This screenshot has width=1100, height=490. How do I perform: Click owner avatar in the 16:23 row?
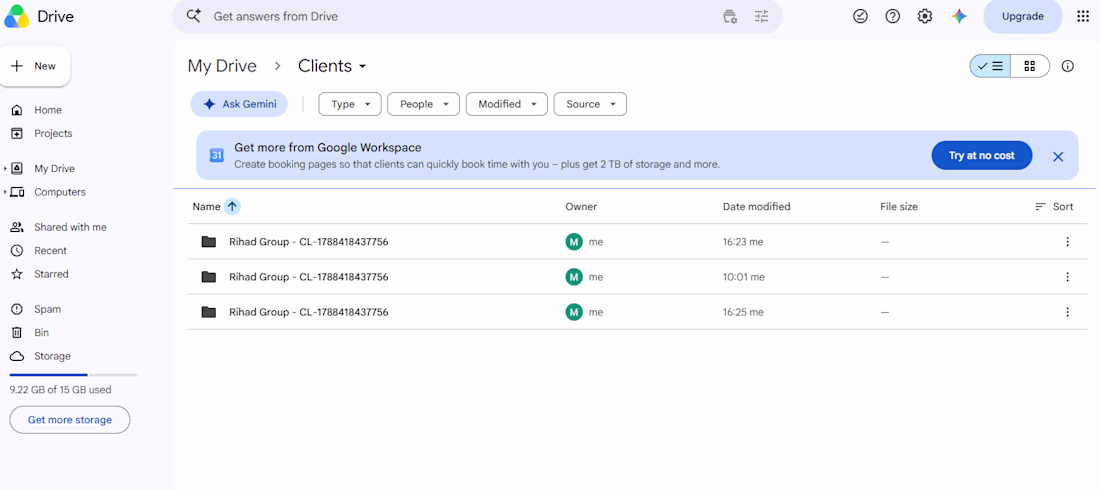(574, 241)
